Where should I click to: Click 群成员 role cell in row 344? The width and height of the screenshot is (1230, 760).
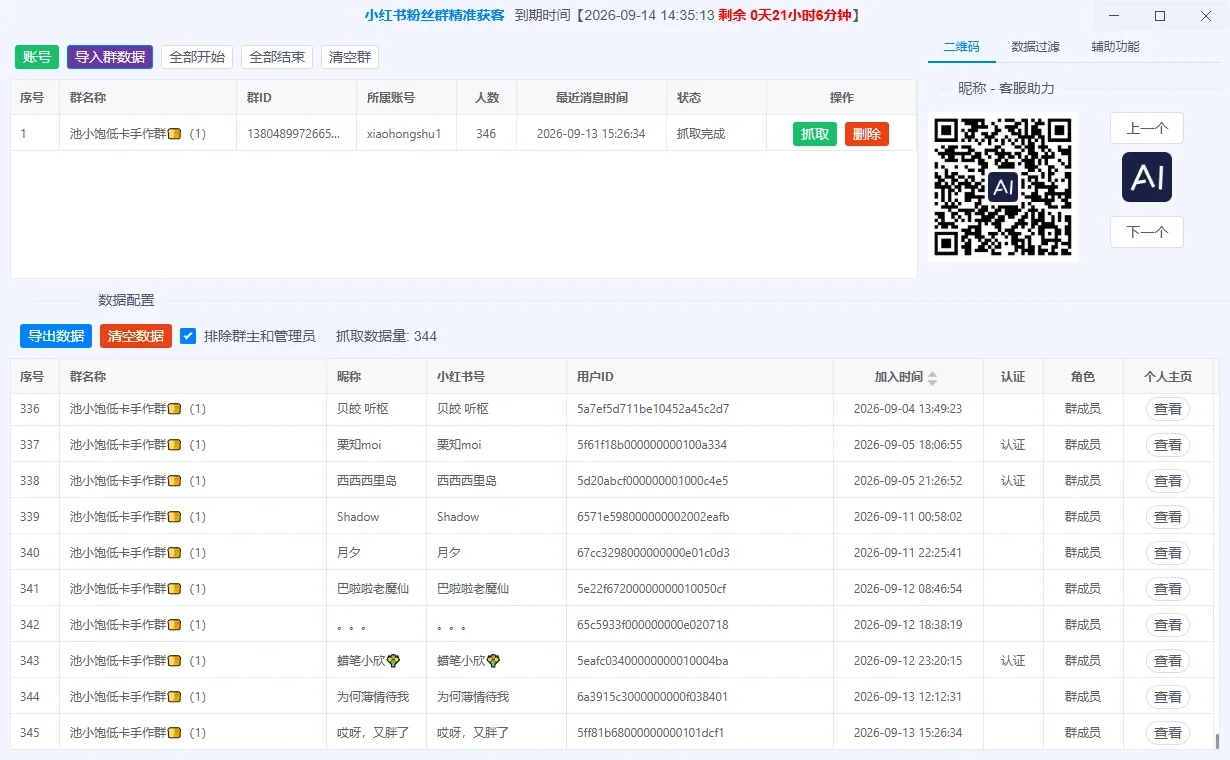coord(1083,697)
